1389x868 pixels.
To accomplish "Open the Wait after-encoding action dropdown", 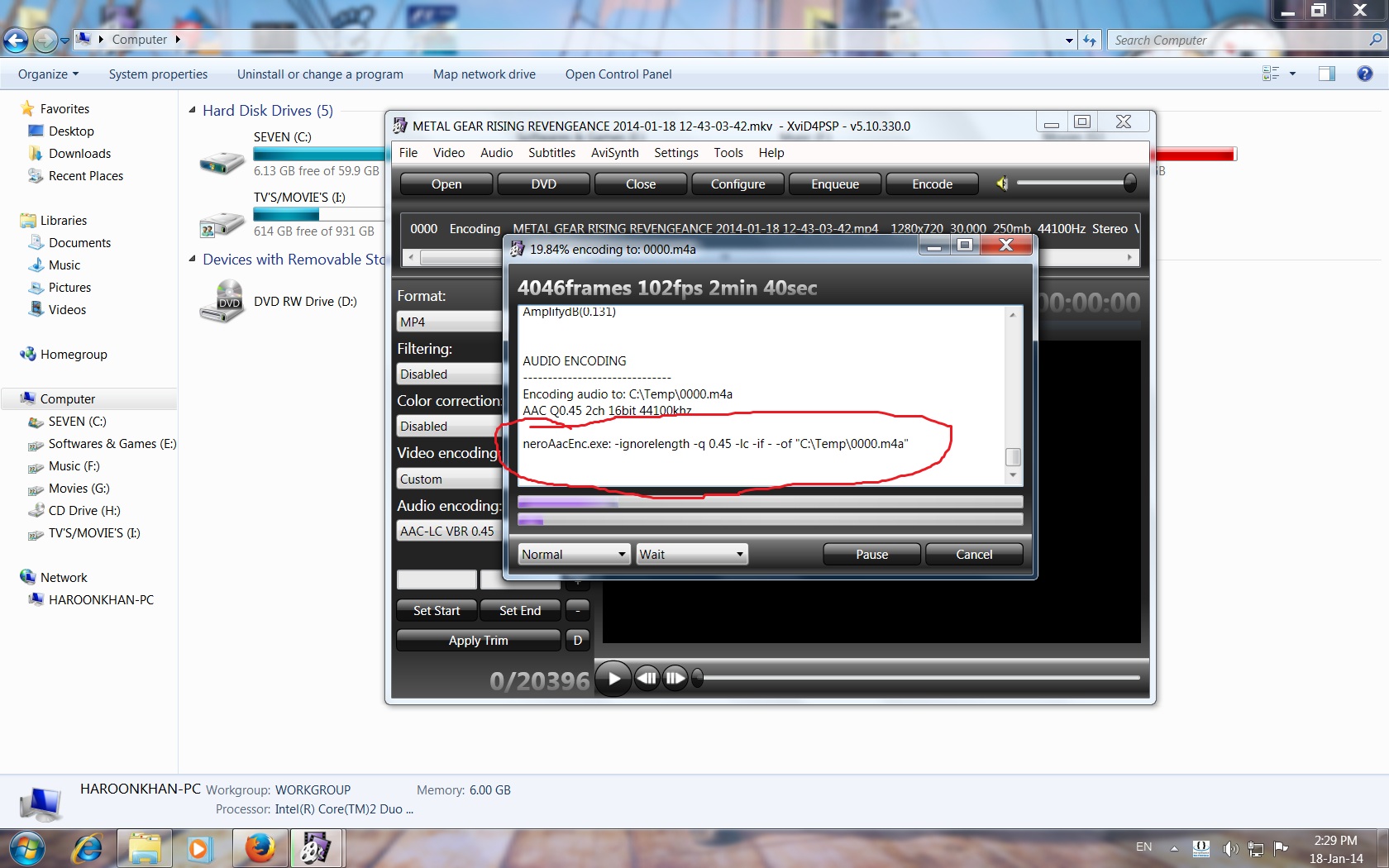I will 691,554.
